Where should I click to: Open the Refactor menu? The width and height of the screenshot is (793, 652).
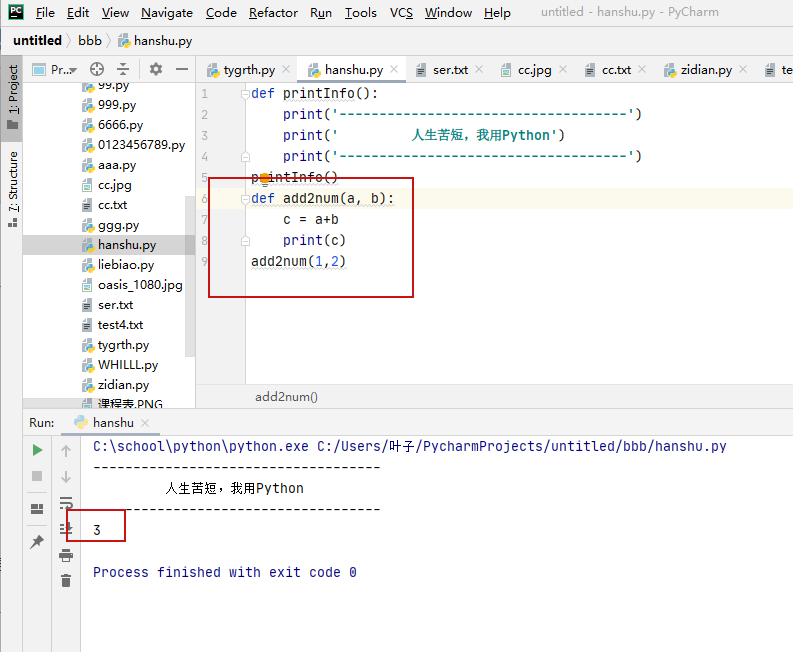(x=273, y=13)
